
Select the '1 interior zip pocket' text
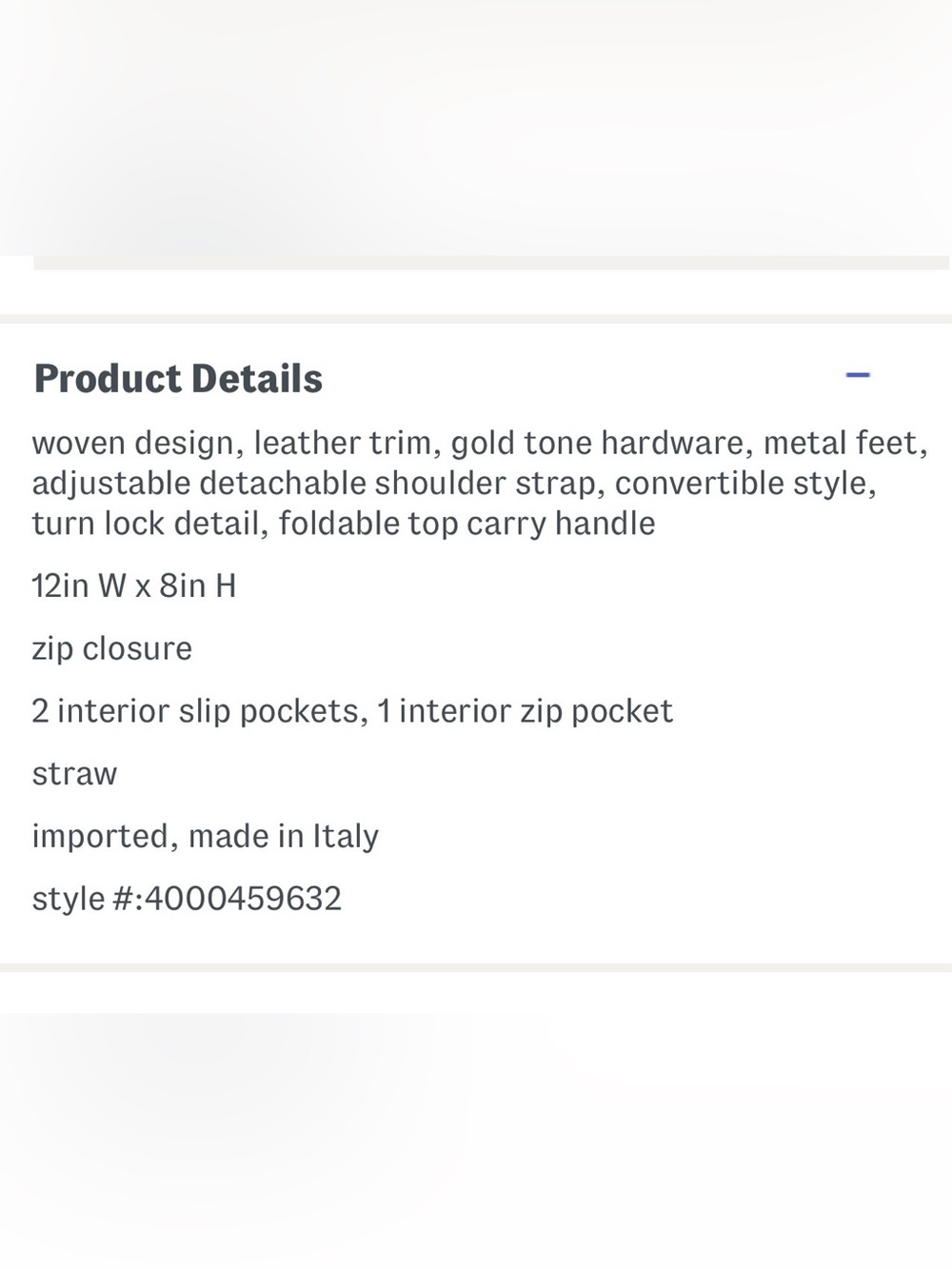[x=526, y=711]
